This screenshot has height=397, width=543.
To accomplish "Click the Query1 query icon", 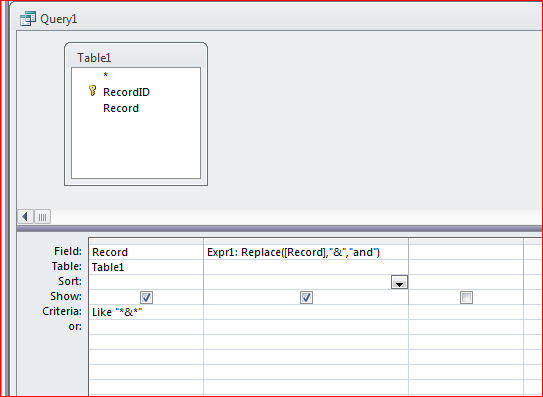I will [x=28, y=19].
